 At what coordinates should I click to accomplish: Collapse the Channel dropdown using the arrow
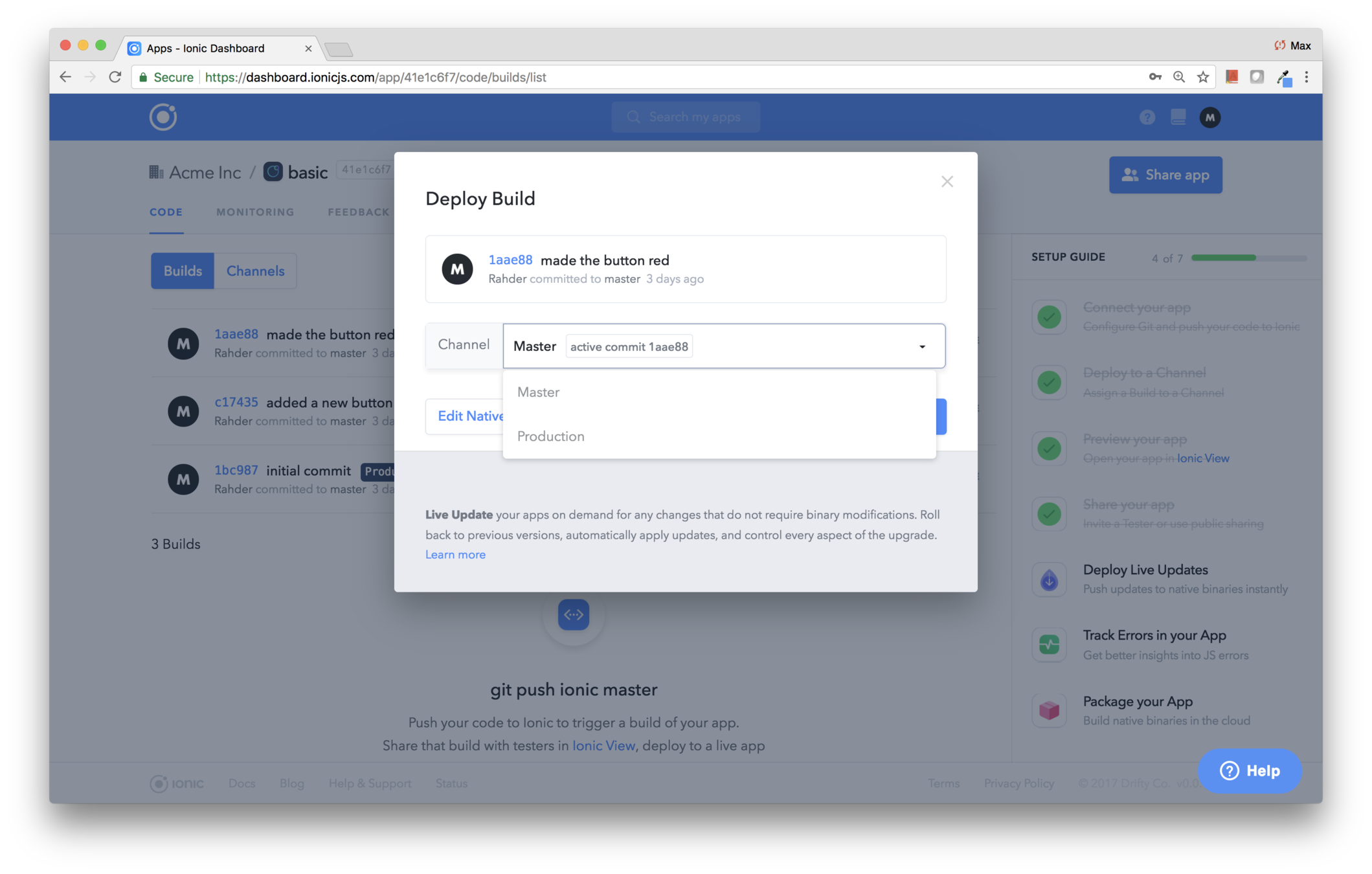coord(922,347)
